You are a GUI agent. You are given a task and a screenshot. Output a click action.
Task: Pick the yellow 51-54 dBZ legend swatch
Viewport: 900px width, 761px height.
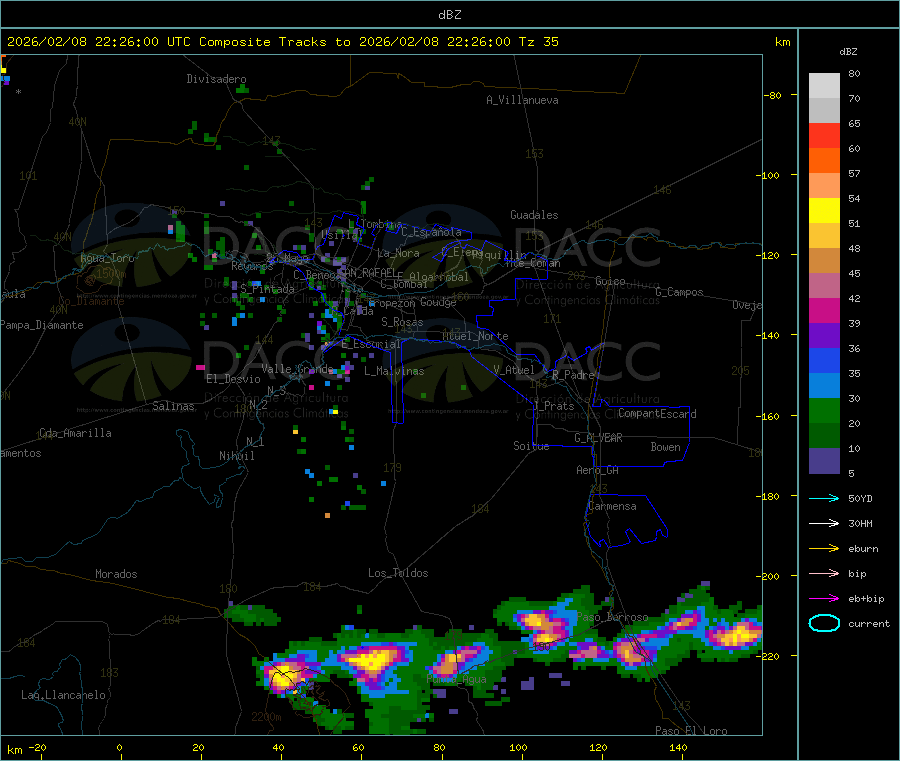[824, 211]
